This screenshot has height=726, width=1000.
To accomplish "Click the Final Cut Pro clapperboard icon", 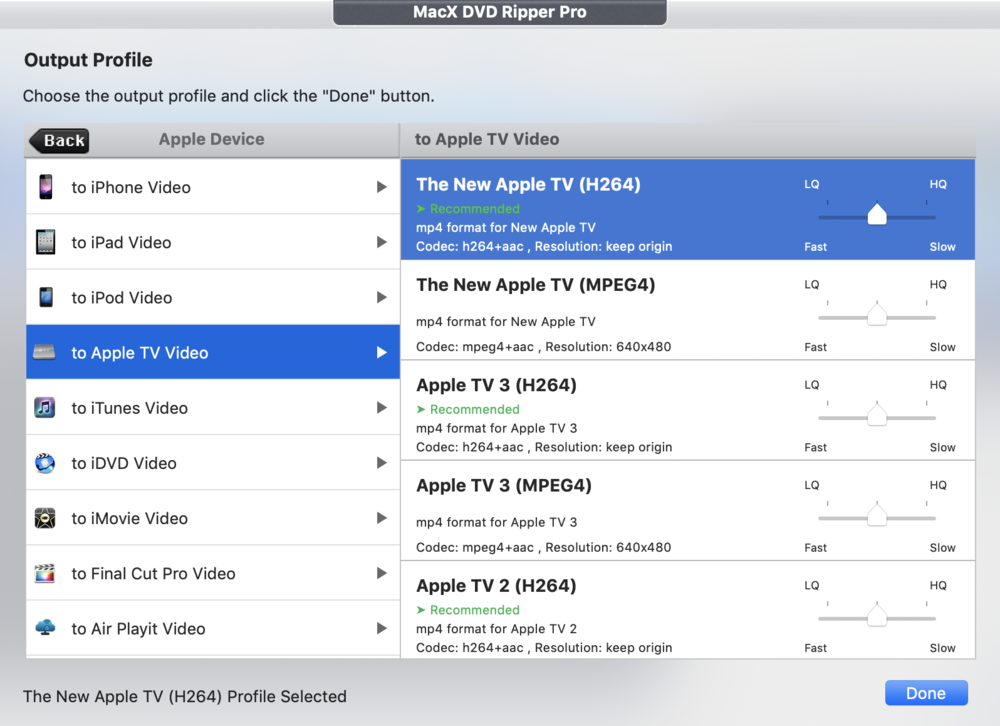I will (45, 574).
